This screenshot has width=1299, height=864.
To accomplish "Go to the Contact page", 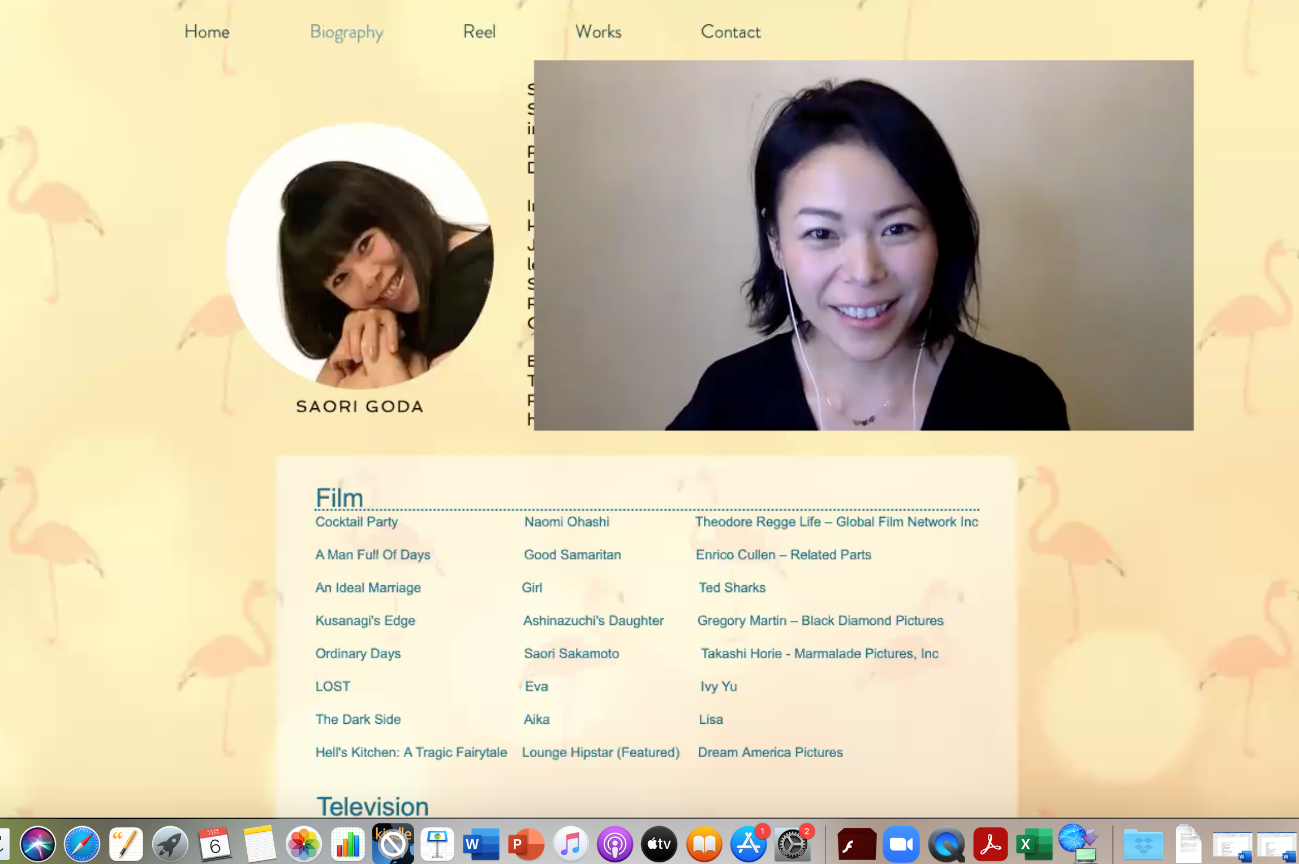I will pos(731,32).
